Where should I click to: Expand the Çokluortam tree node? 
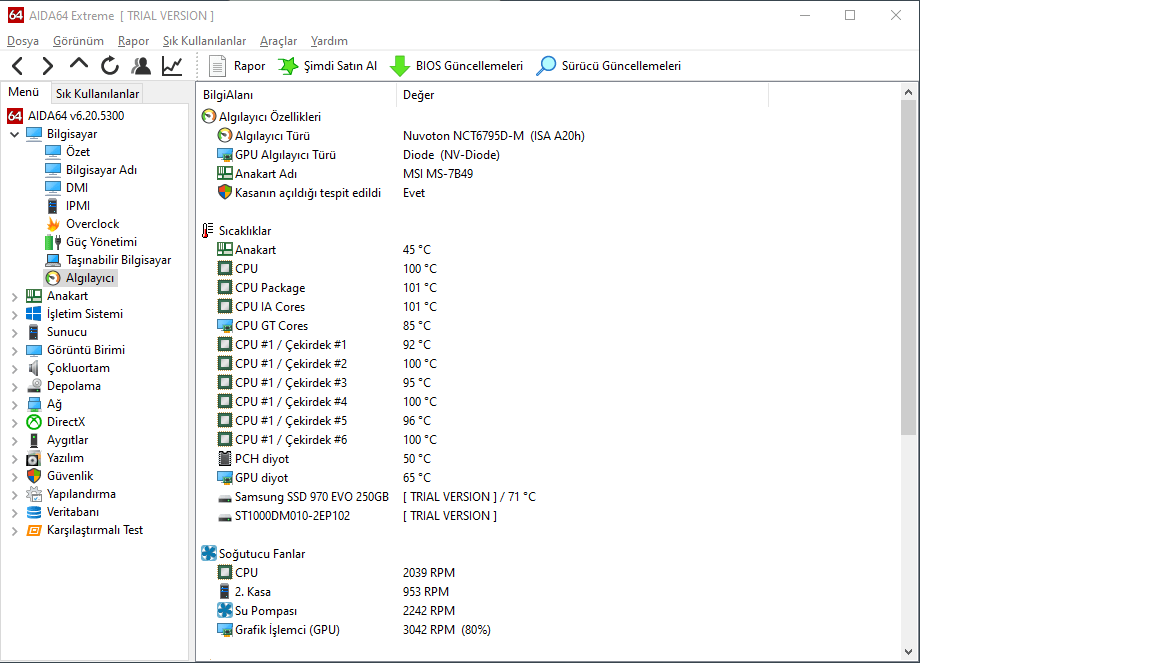click(x=14, y=369)
